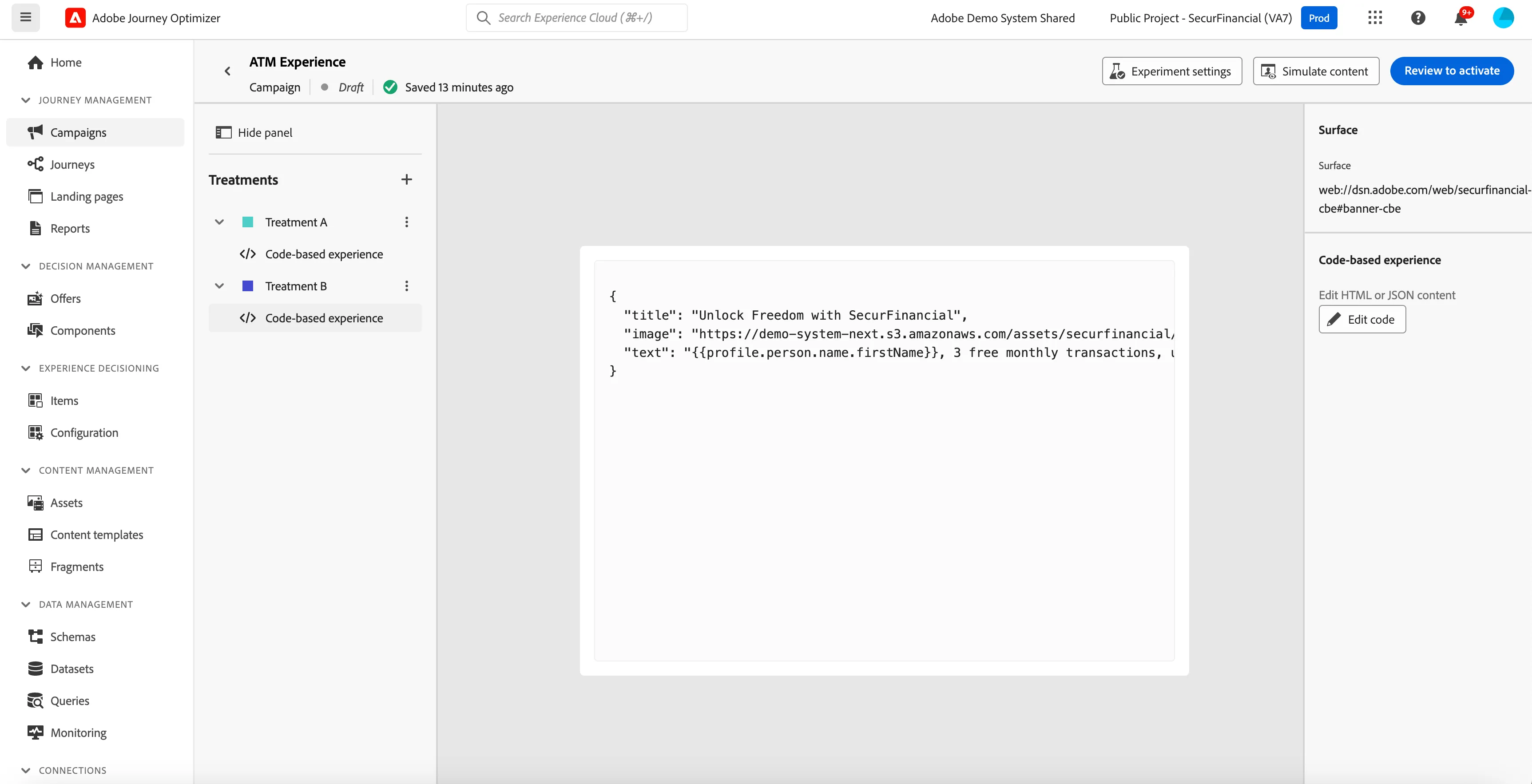
Task: Click Treatment A teal color swatch
Action: [x=248, y=222]
